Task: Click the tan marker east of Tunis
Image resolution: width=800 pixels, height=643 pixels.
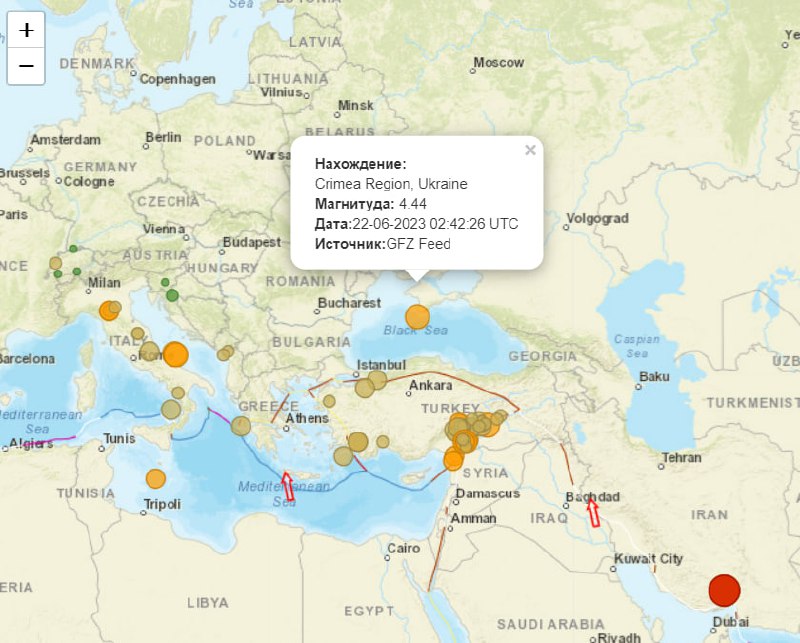Action: coord(171,409)
